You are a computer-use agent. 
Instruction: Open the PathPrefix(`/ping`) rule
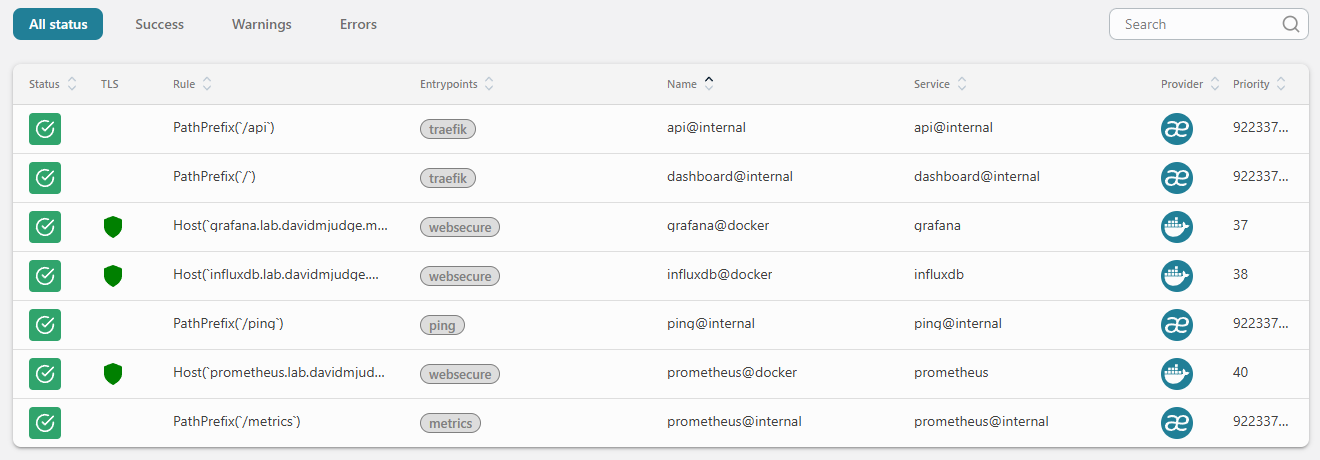tap(229, 323)
